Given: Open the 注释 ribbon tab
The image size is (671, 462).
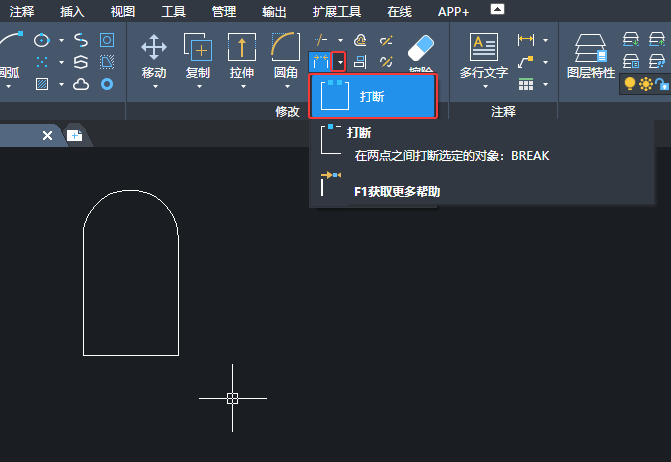Looking at the screenshot, I should point(22,12).
